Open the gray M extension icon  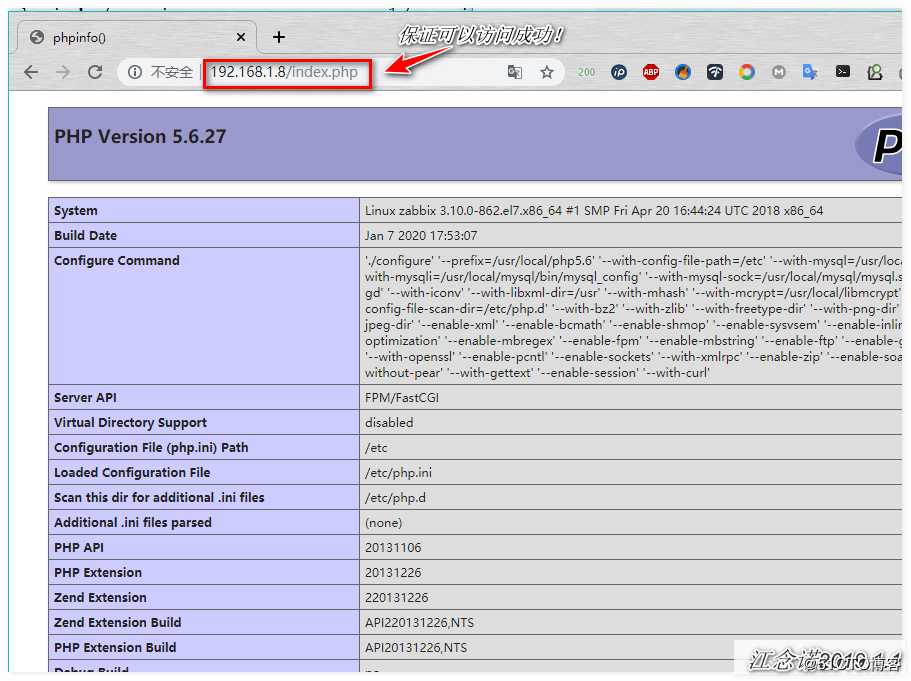(779, 72)
